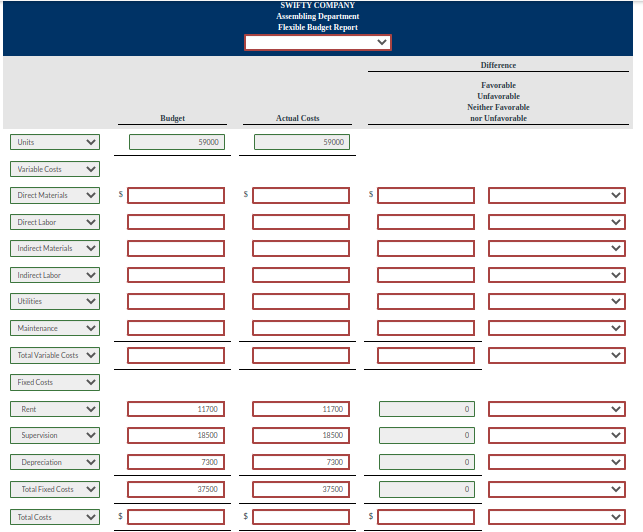Select favorable/unfavorable for Maintenance
This screenshot has height=532, width=643.
click(556, 328)
